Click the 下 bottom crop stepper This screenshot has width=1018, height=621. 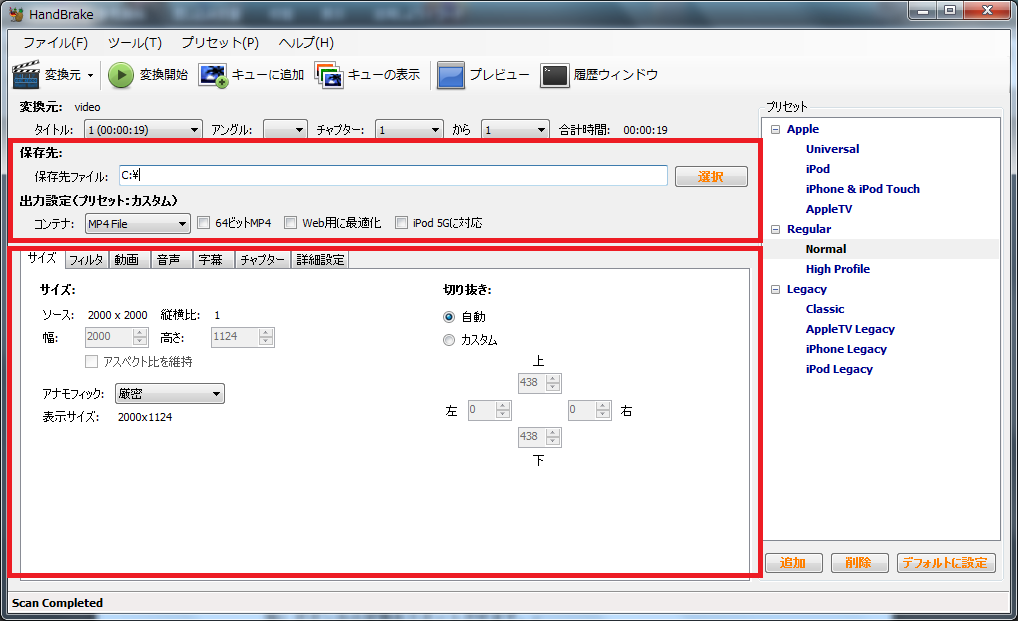(x=540, y=437)
